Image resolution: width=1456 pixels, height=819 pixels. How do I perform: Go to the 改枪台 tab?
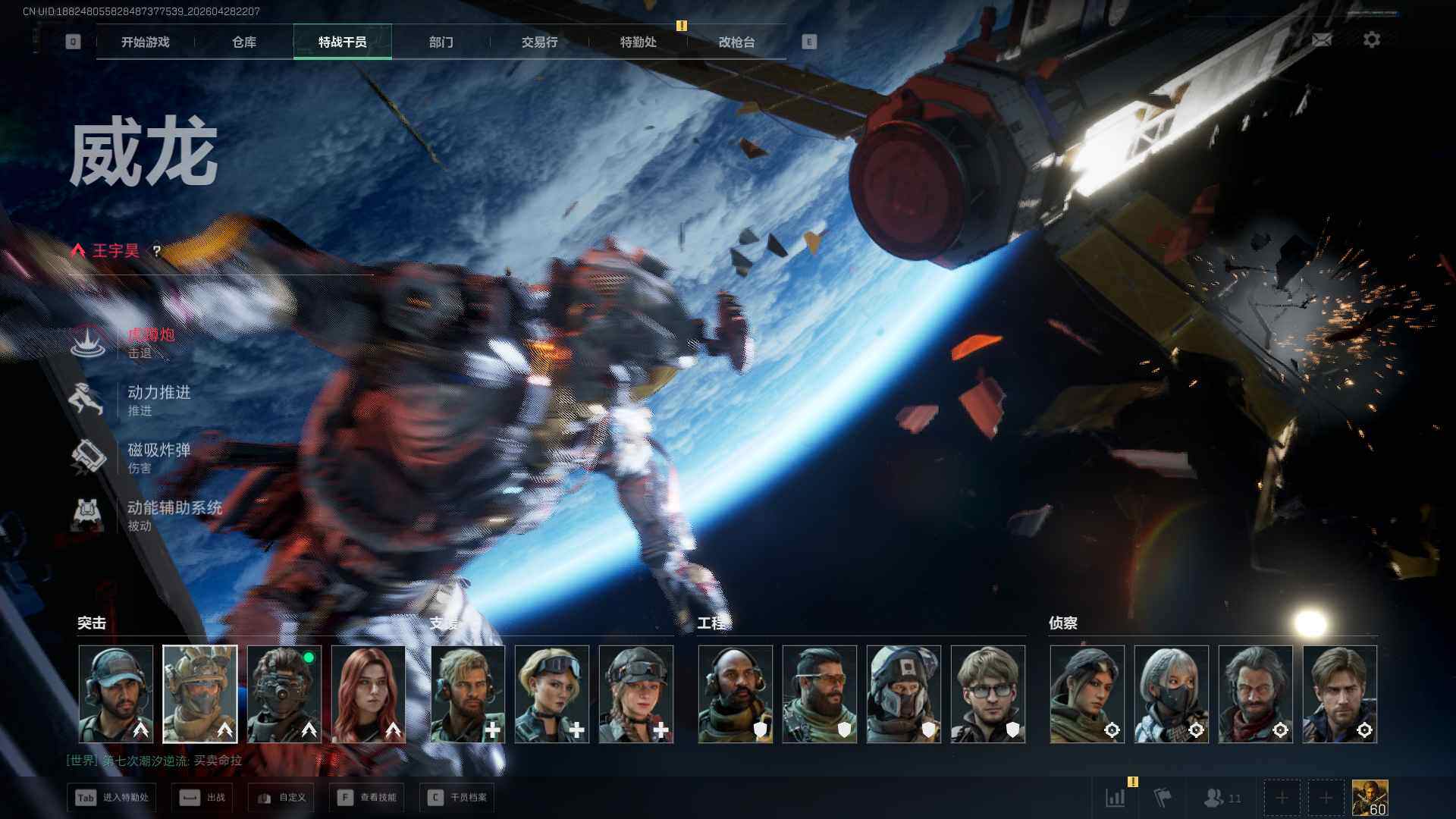click(736, 42)
